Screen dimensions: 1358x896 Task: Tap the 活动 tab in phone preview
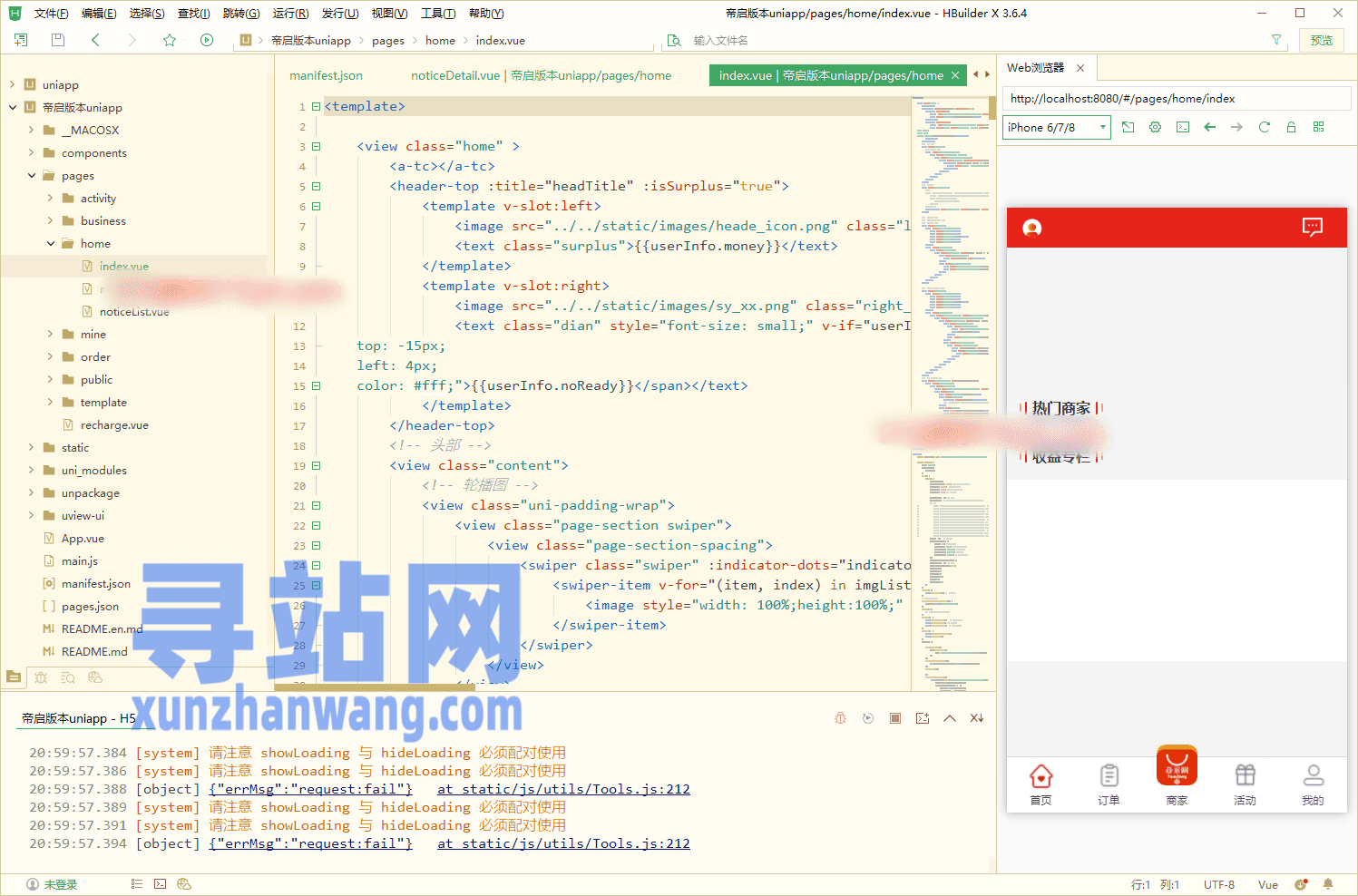[x=1245, y=785]
